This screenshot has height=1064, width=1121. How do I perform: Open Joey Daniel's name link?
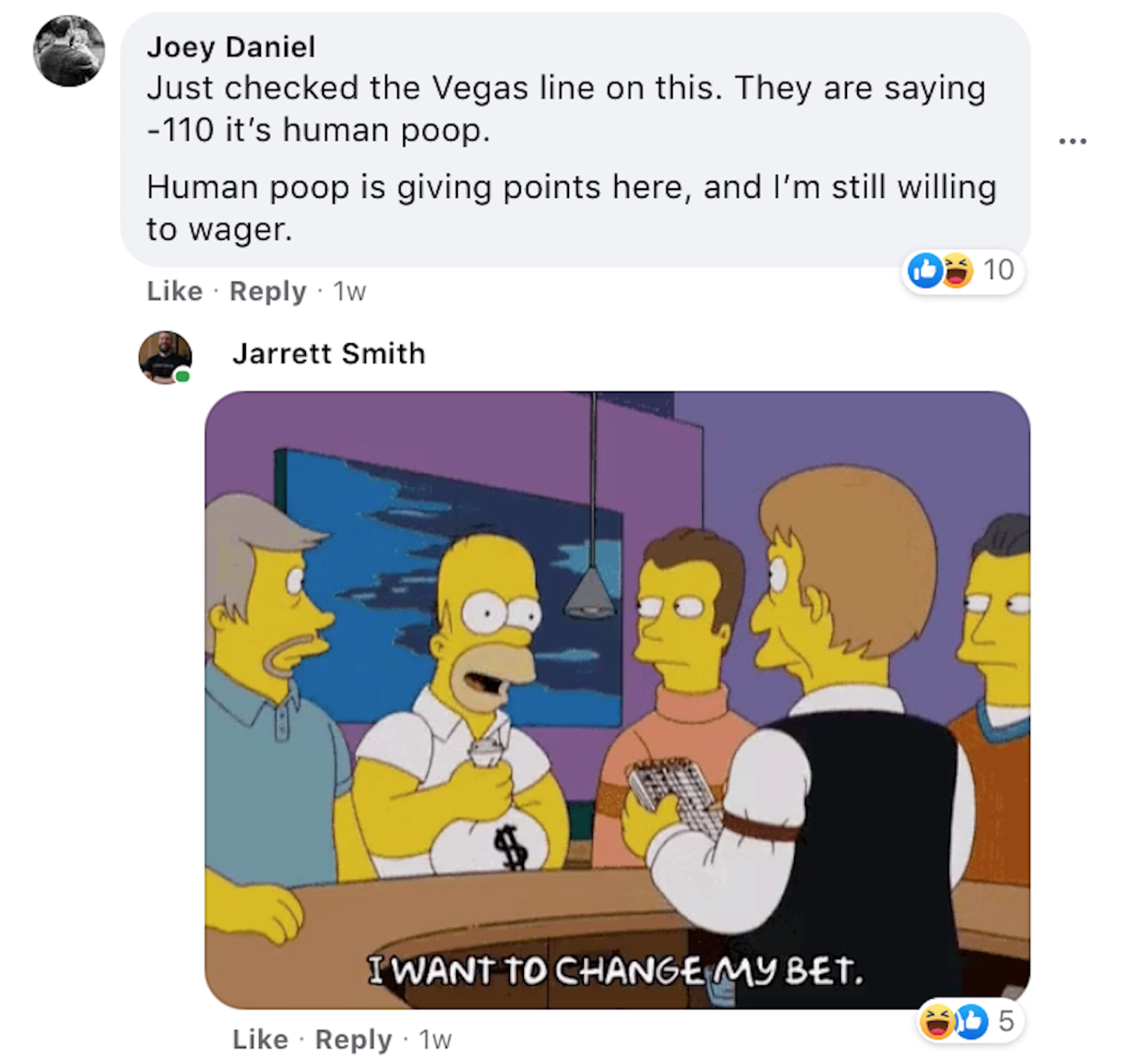pyautogui.click(x=231, y=47)
